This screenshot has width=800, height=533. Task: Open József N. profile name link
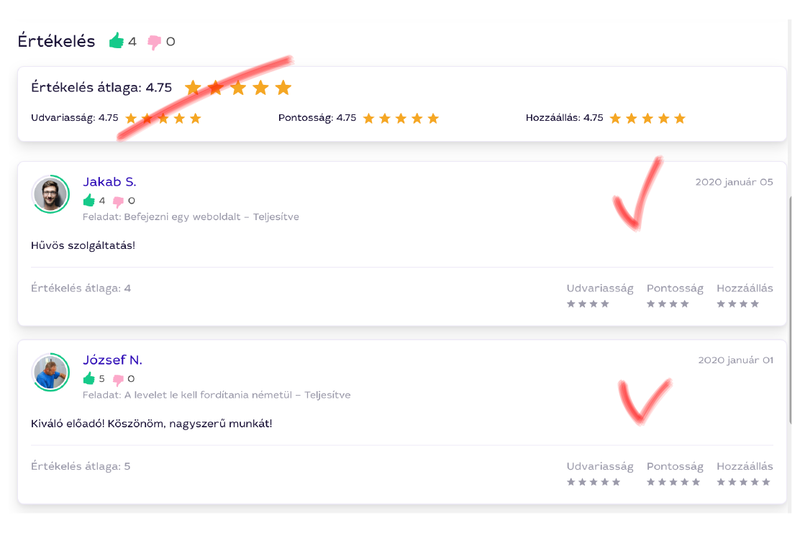coord(112,360)
